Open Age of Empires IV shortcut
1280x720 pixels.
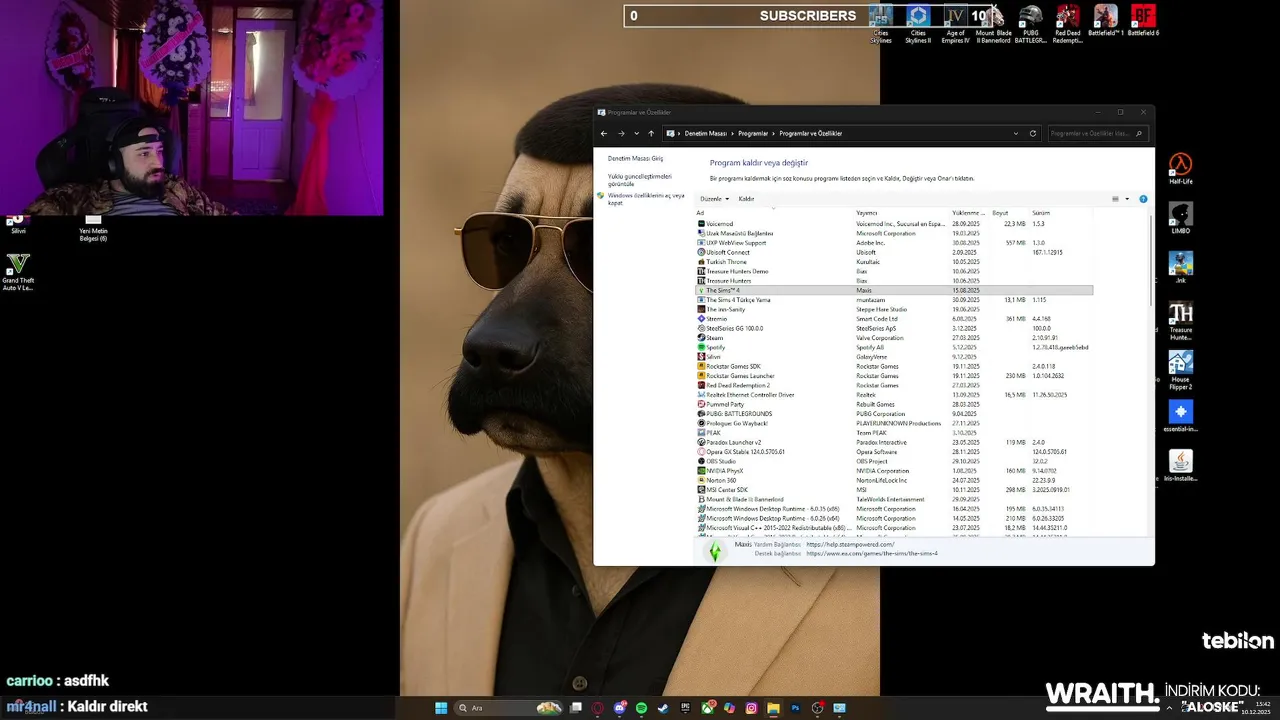[x=955, y=25]
